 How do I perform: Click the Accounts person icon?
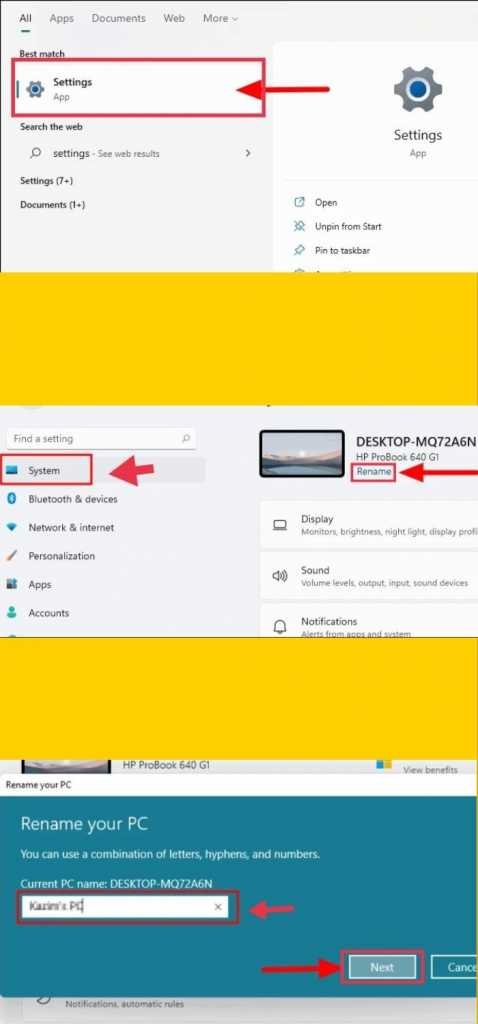click(x=11, y=613)
